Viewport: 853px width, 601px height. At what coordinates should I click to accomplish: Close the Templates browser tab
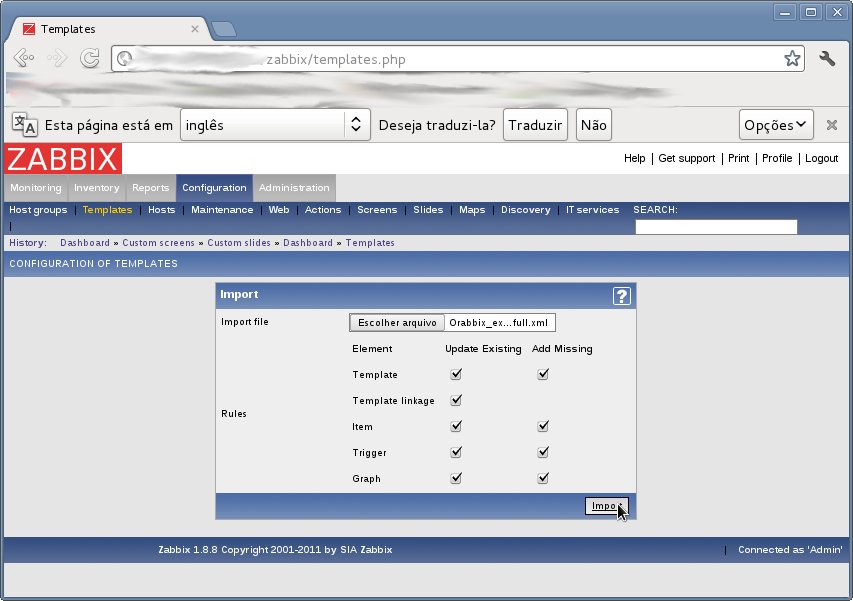tap(195, 29)
